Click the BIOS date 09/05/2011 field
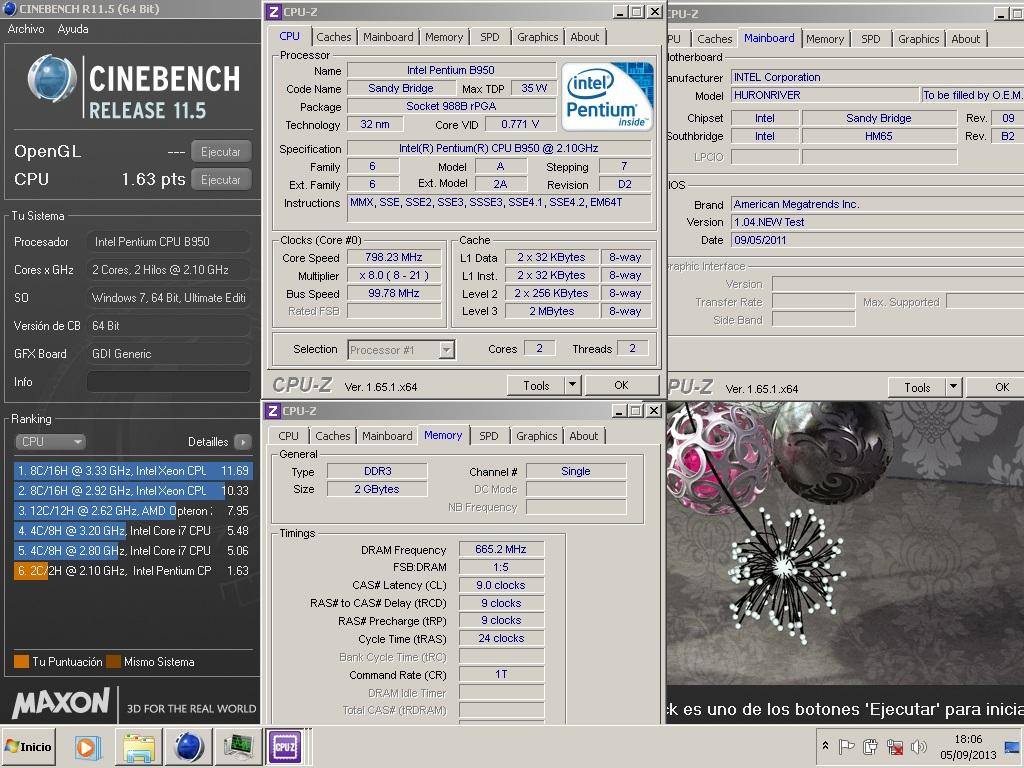The height and width of the screenshot is (768, 1024). coord(877,240)
